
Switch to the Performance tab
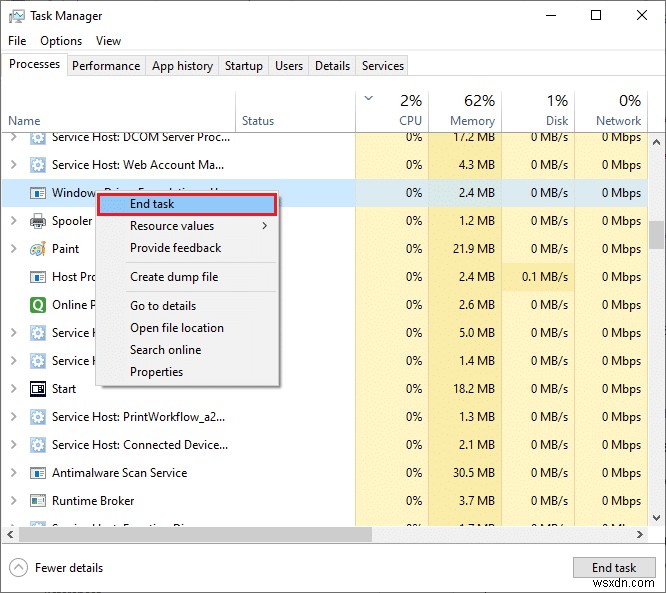pyautogui.click(x=106, y=66)
